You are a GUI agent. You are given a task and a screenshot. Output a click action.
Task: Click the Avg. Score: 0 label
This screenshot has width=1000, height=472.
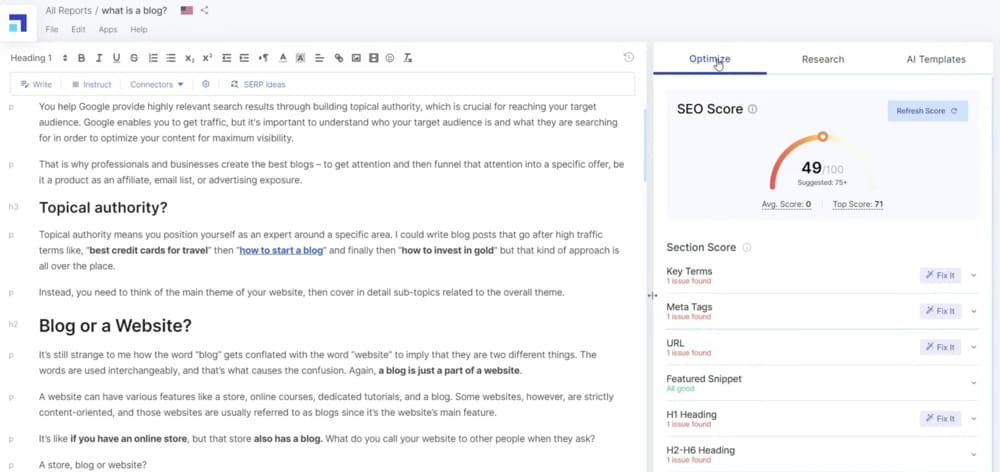[786, 205]
